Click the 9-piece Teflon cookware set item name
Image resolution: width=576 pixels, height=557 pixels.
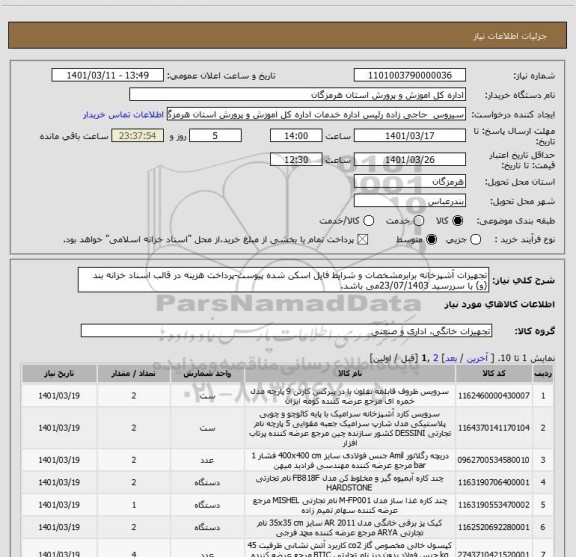[x=350, y=396]
